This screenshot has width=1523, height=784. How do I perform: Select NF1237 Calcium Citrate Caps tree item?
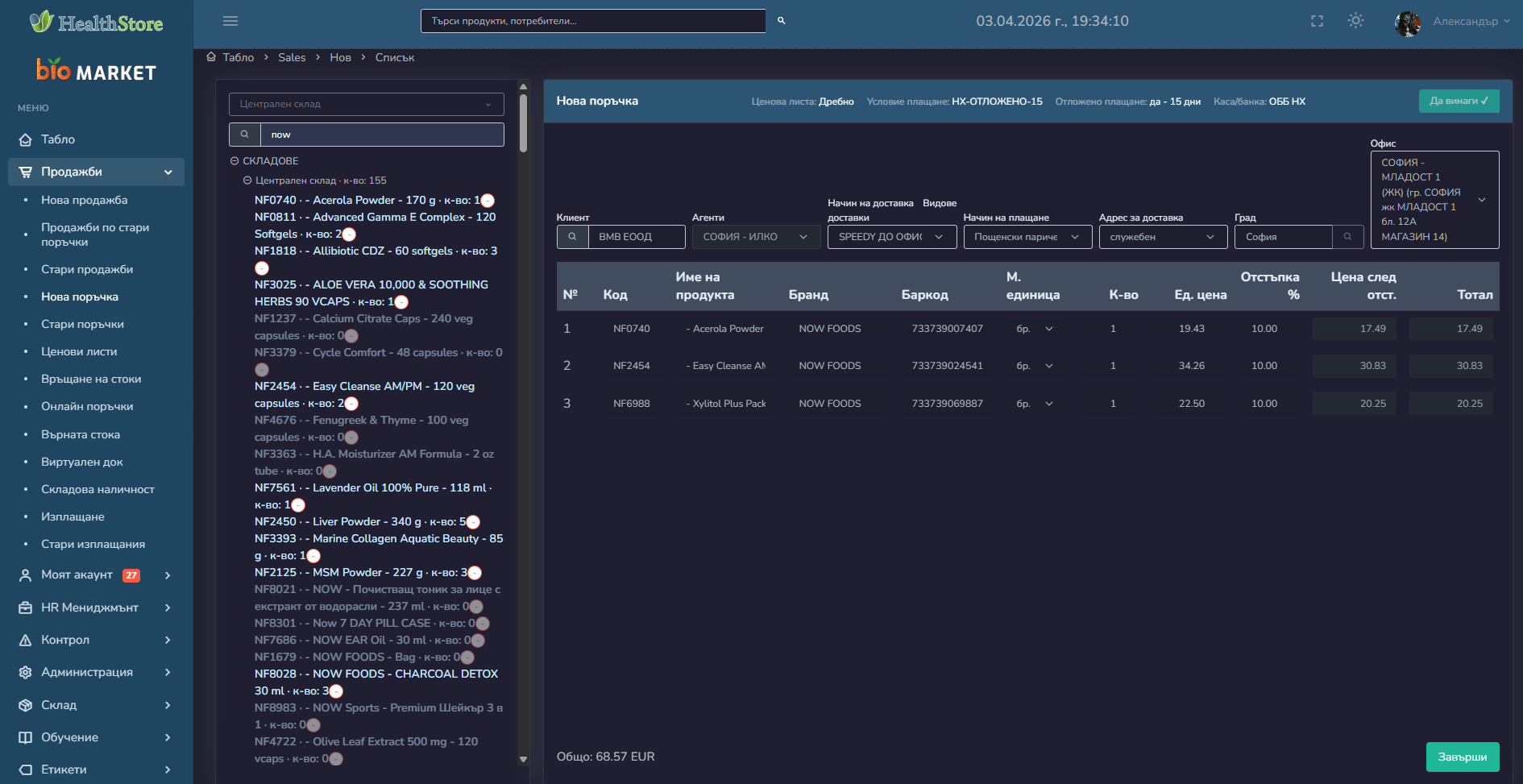tap(363, 327)
